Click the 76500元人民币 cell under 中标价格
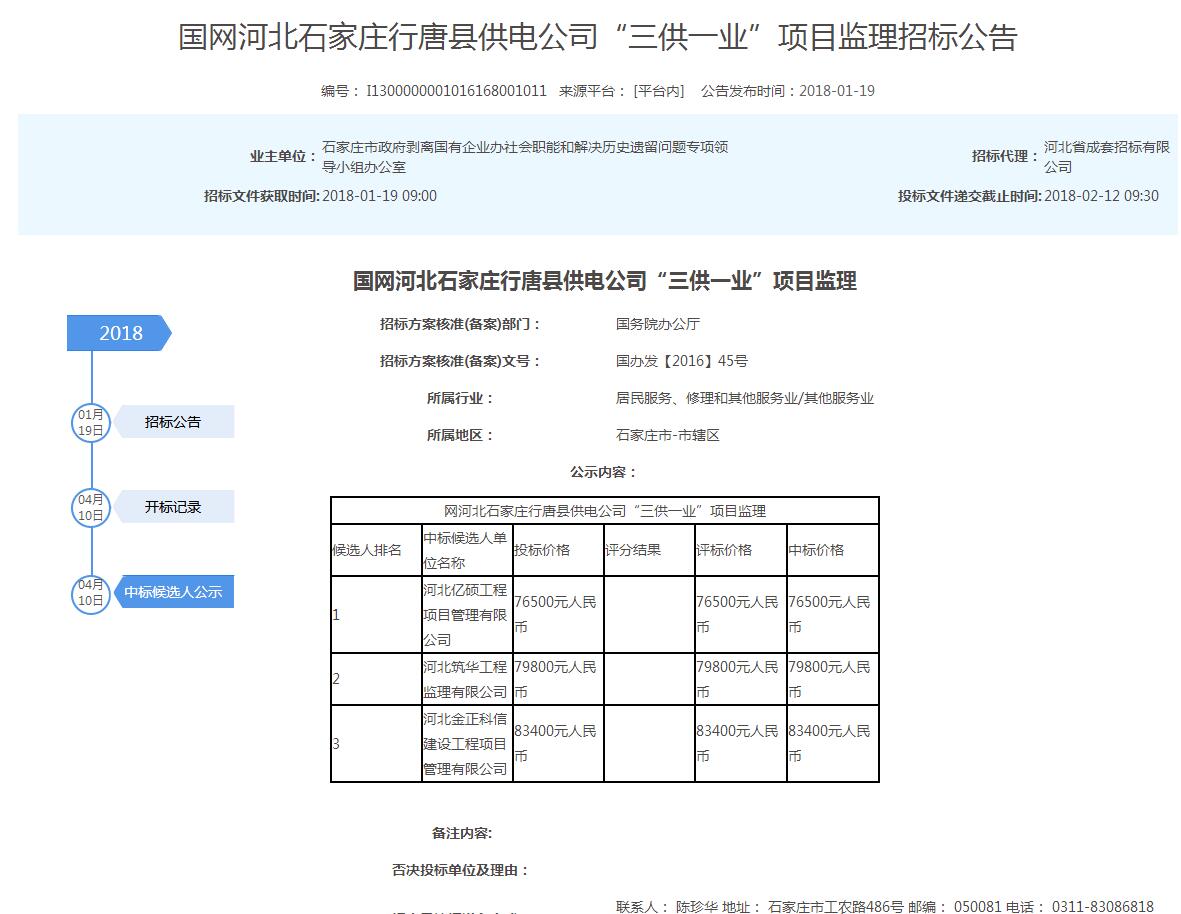Screen dimensions: 1181x914 [832, 615]
